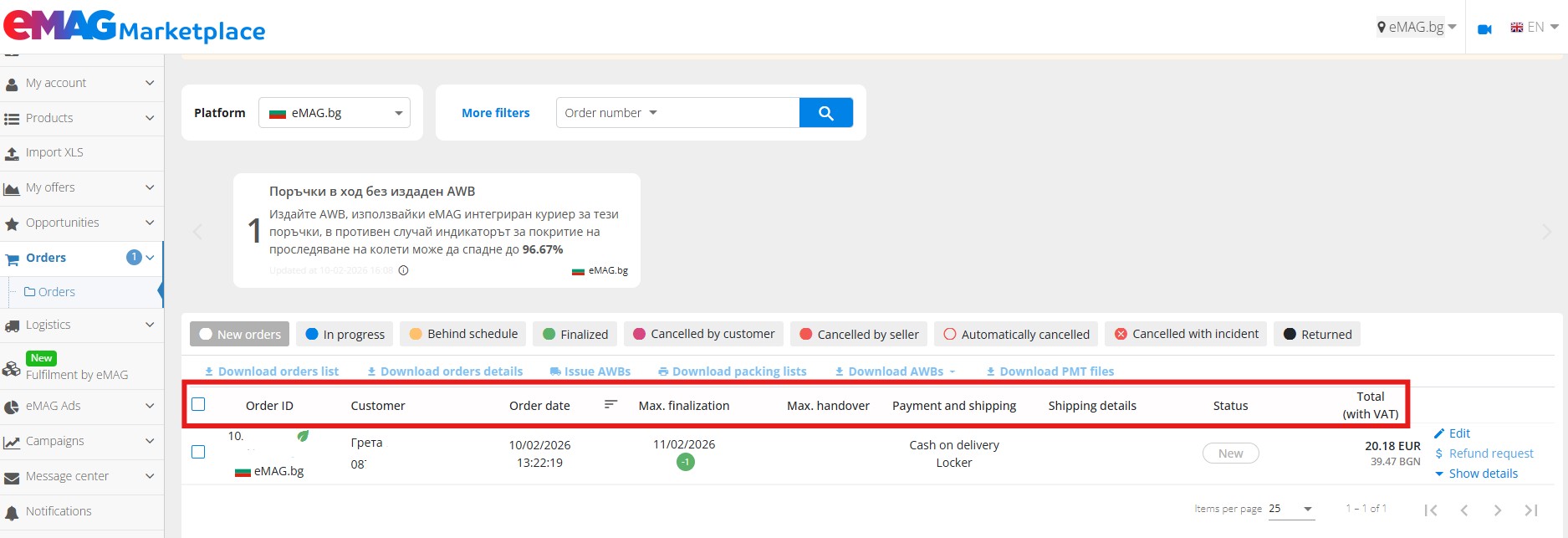Tick the checkbox for the Грета order

click(x=198, y=452)
